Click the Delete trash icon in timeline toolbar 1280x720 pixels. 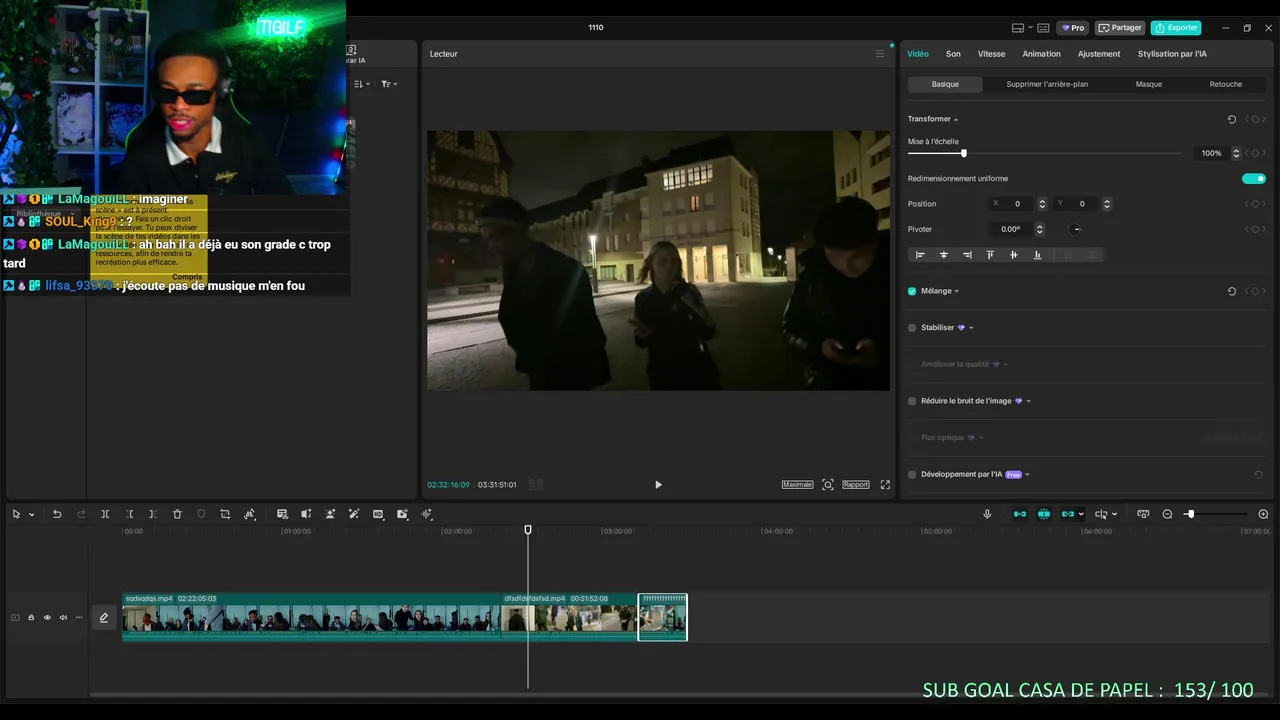pos(177,514)
